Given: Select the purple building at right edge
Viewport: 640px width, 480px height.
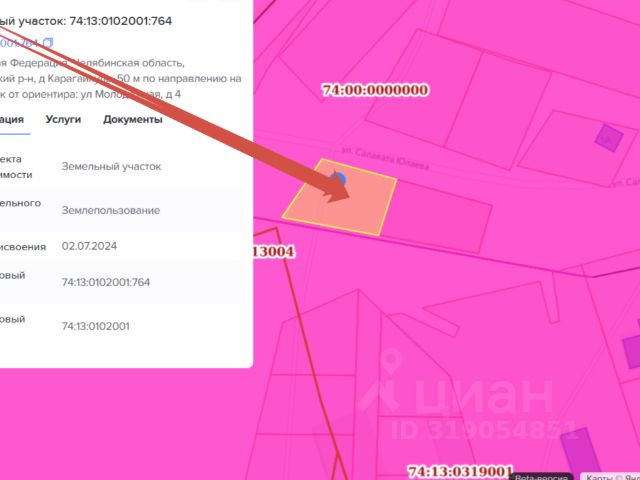Looking at the screenshot, I should (x=631, y=346).
